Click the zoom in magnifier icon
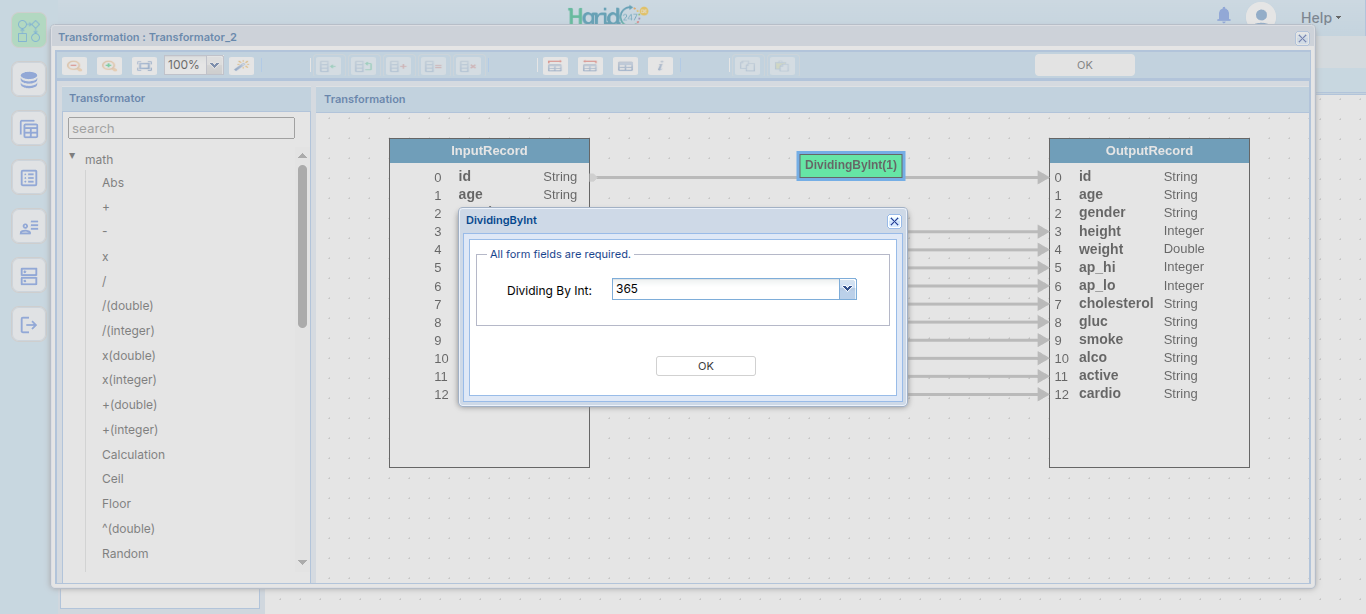The width and height of the screenshot is (1366, 614). tap(110, 66)
